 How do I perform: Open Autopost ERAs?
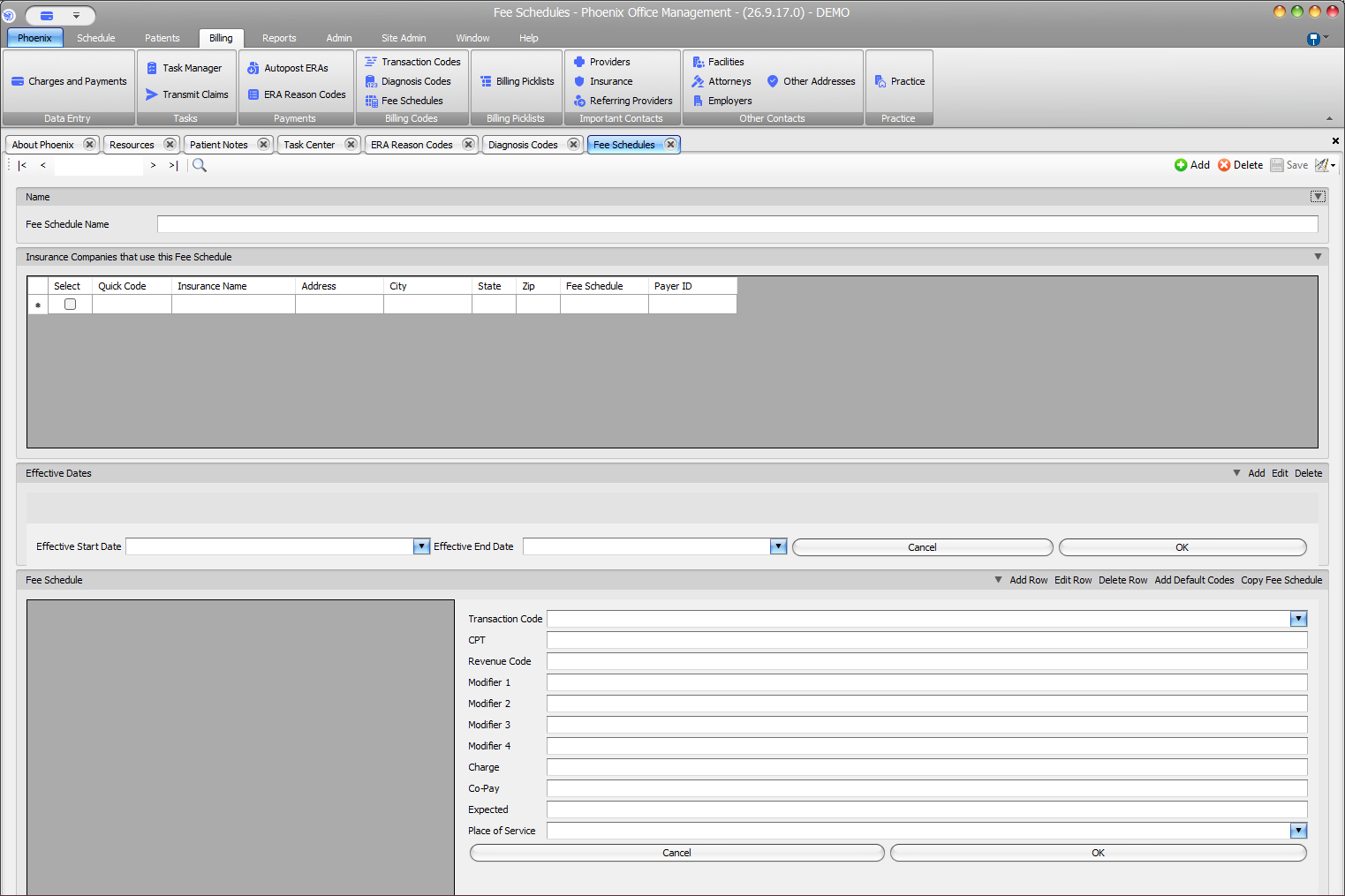point(287,68)
